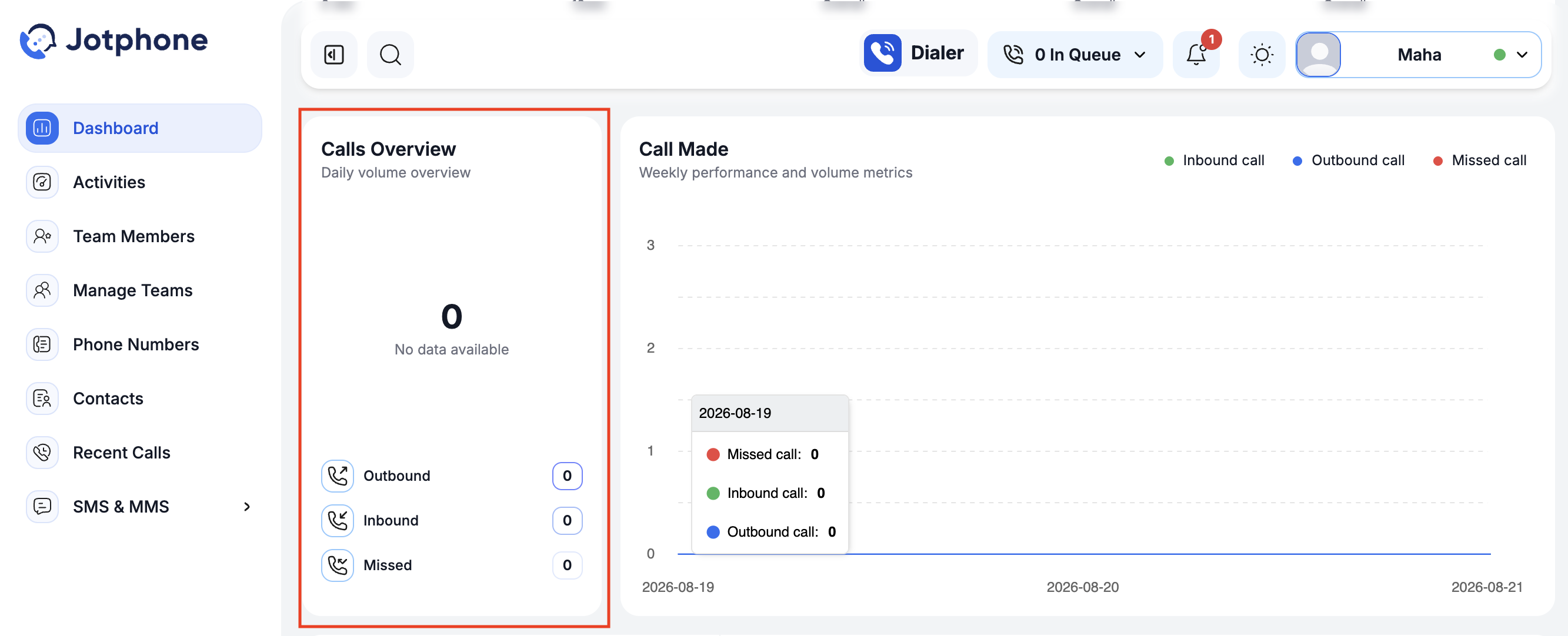Image resolution: width=1568 pixels, height=636 pixels.
Task: Toggle Missed call legend series
Action: point(1480,160)
